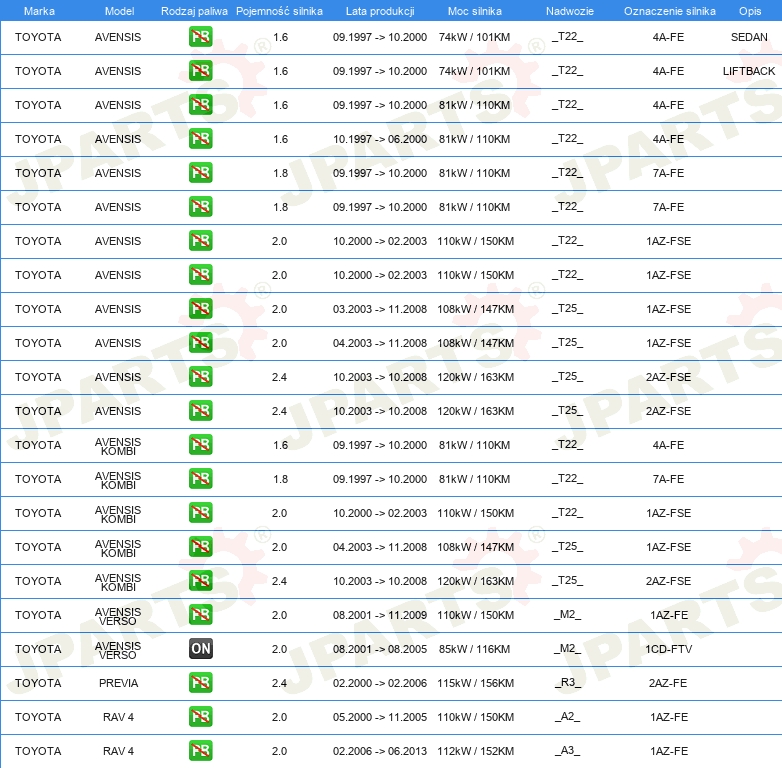Select the _A3_ body code cell
This screenshot has height=768, width=782.
click(567, 750)
